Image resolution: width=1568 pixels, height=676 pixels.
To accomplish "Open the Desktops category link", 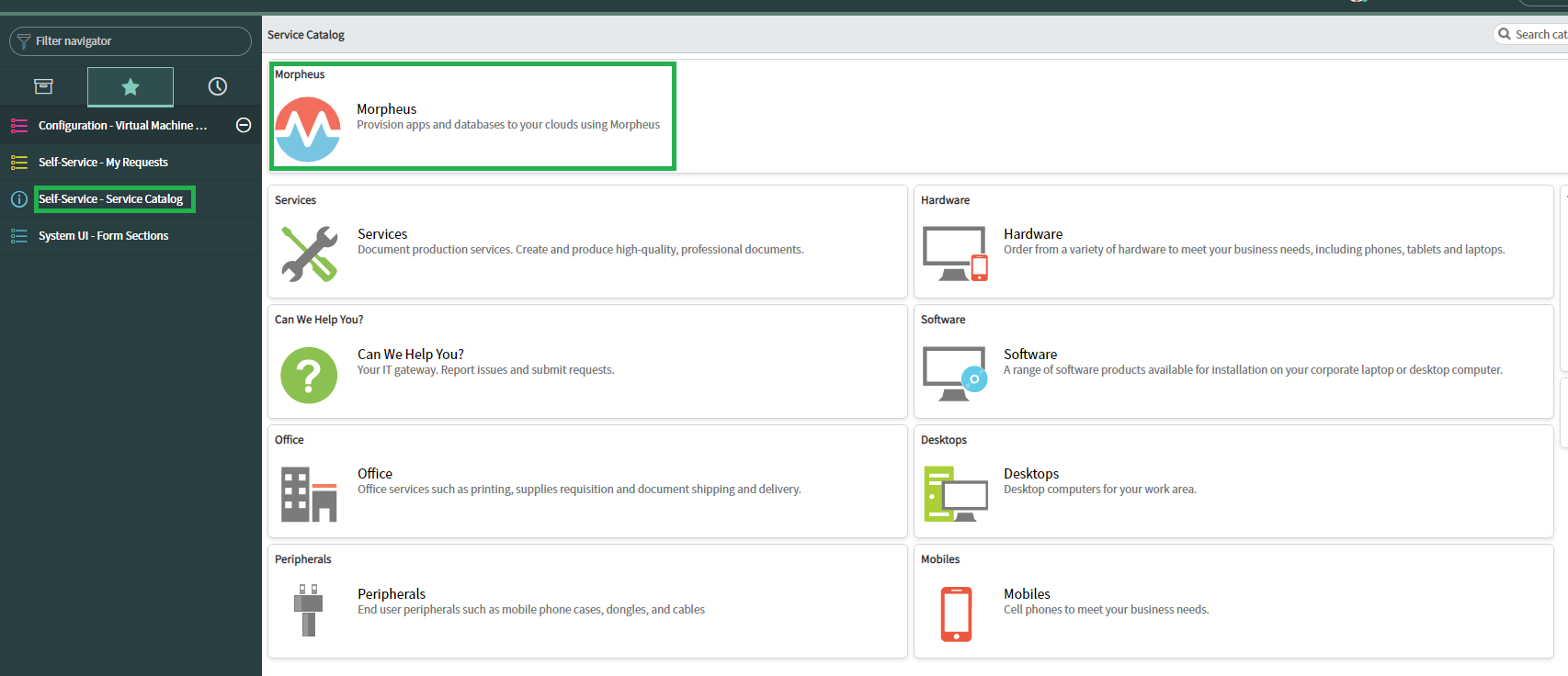I will point(1031,474).
